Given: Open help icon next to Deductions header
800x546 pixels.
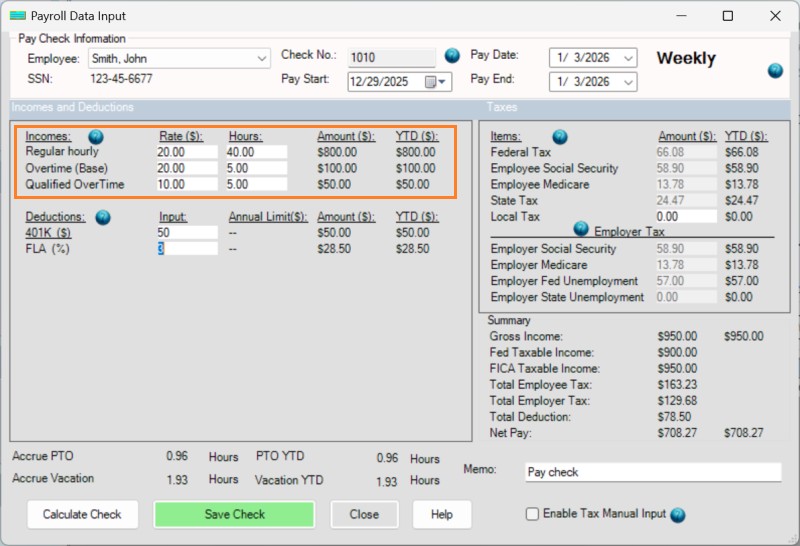Looking at the screenshot, I should click(x=103, y=217).
